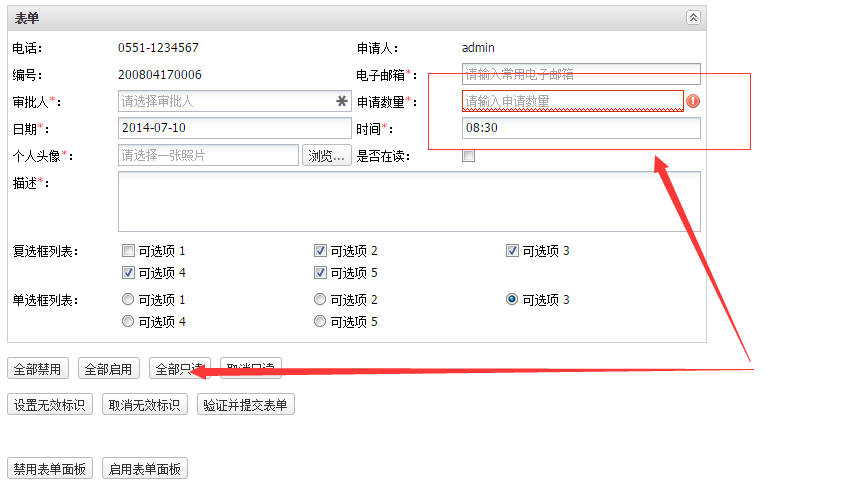
Task: Check 可选项 1 in the 复选框列表
Action: [128, 251]
